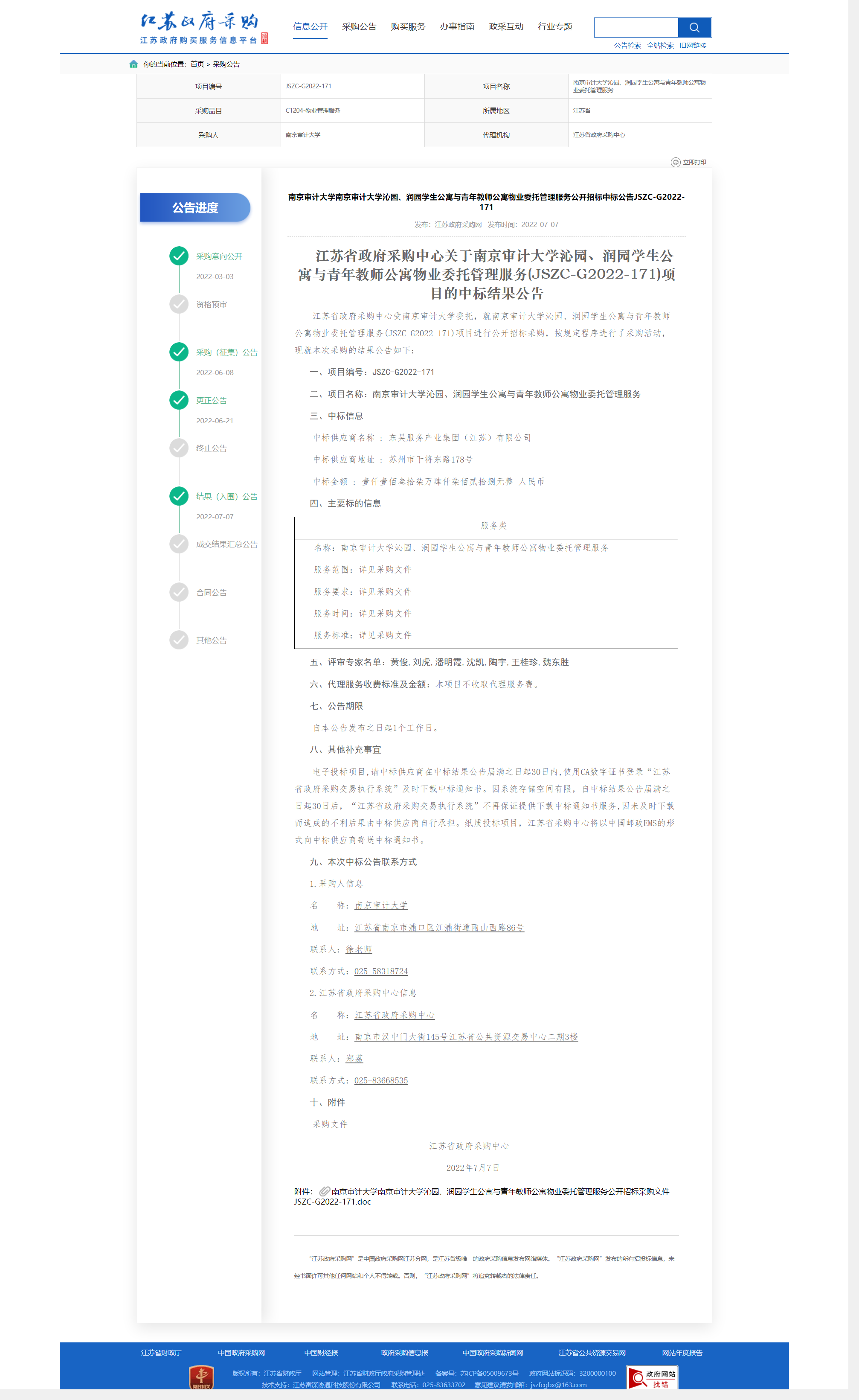Click the 成交结果汇总公告 step label
The image size is (859, 1400).
pos(226,544)
